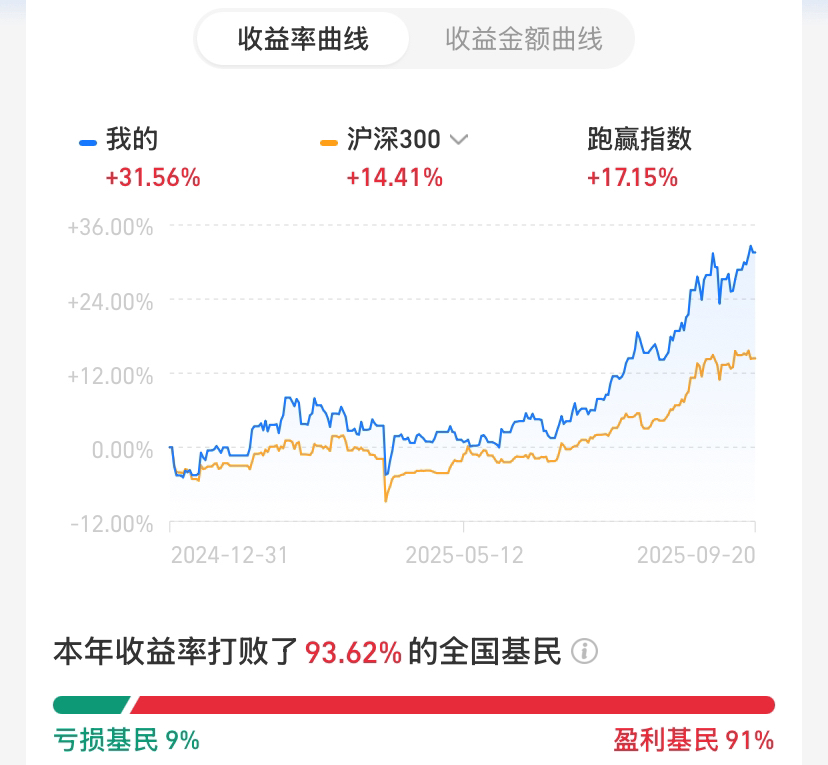The width and height of the screenshot is (828, 765).
Task: Switch to the 收益金额曲线 tab
Action: [x=523, y=39]
